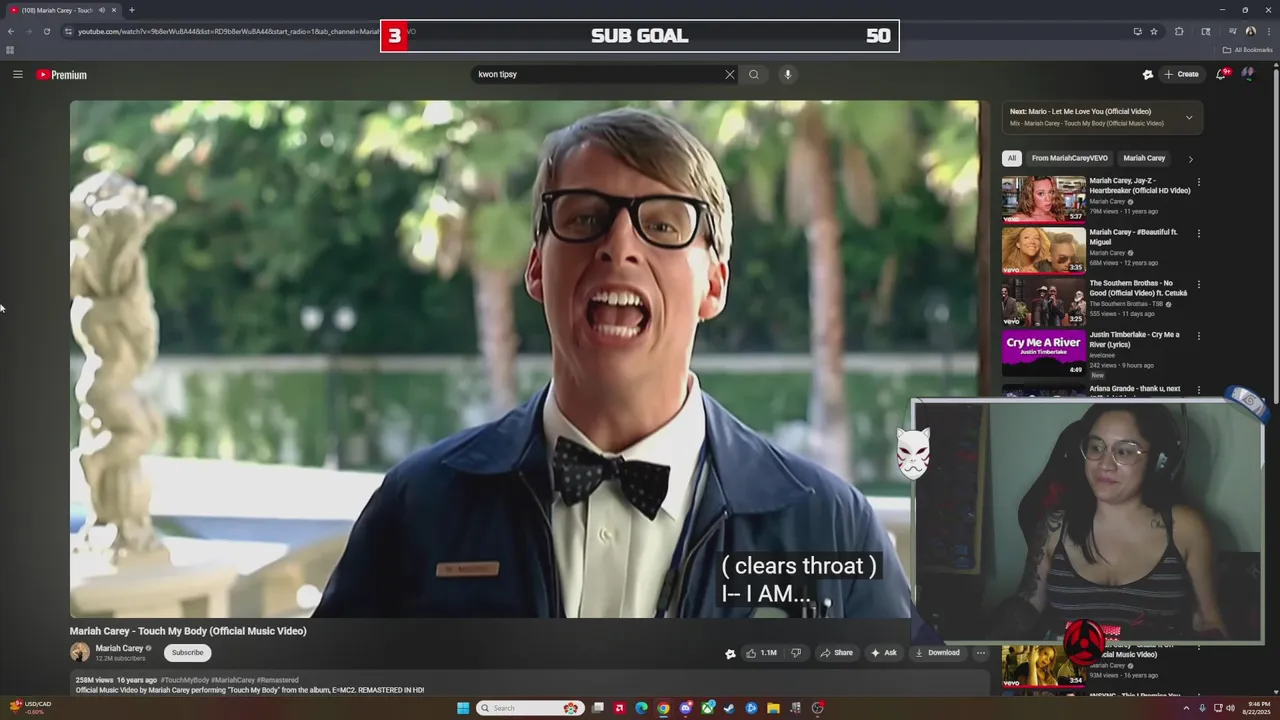Click the Ask button
Viewport: 1280px width, 720px height.
[884, 653]
